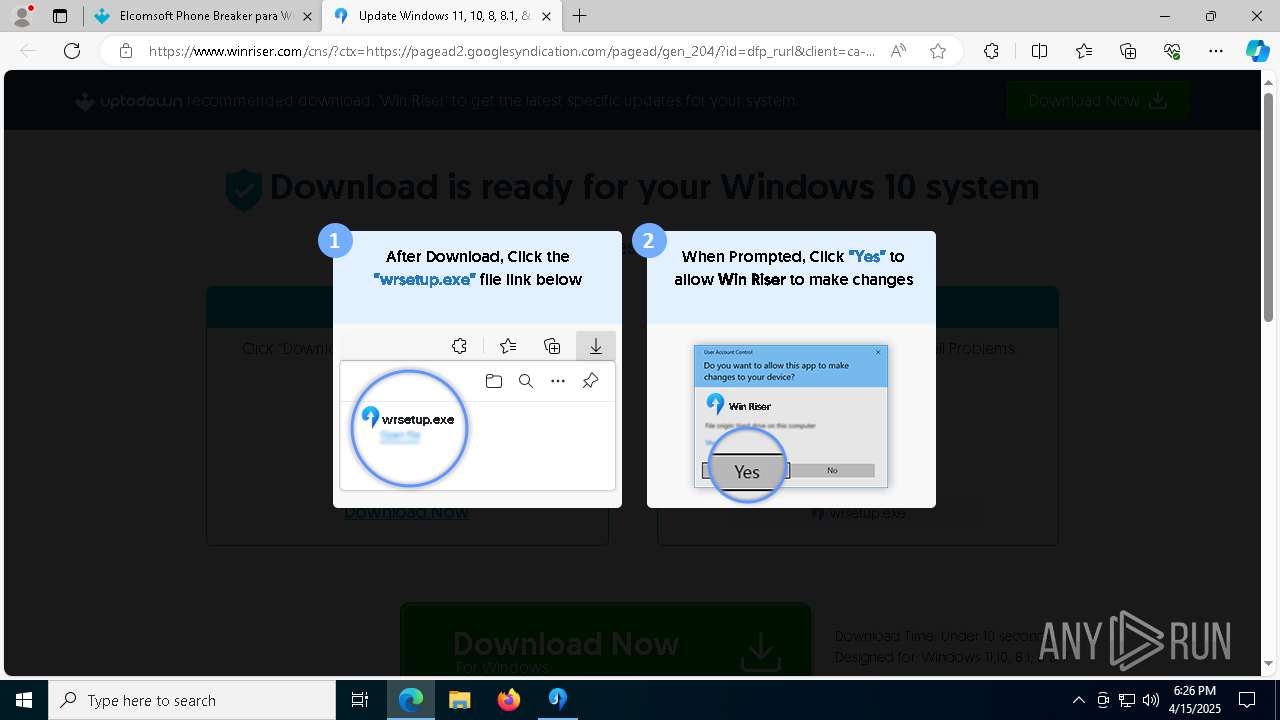This screenshot has height=720, width=1280.
Task: Show hidden system tray icons
Action: coord(1078,700)
